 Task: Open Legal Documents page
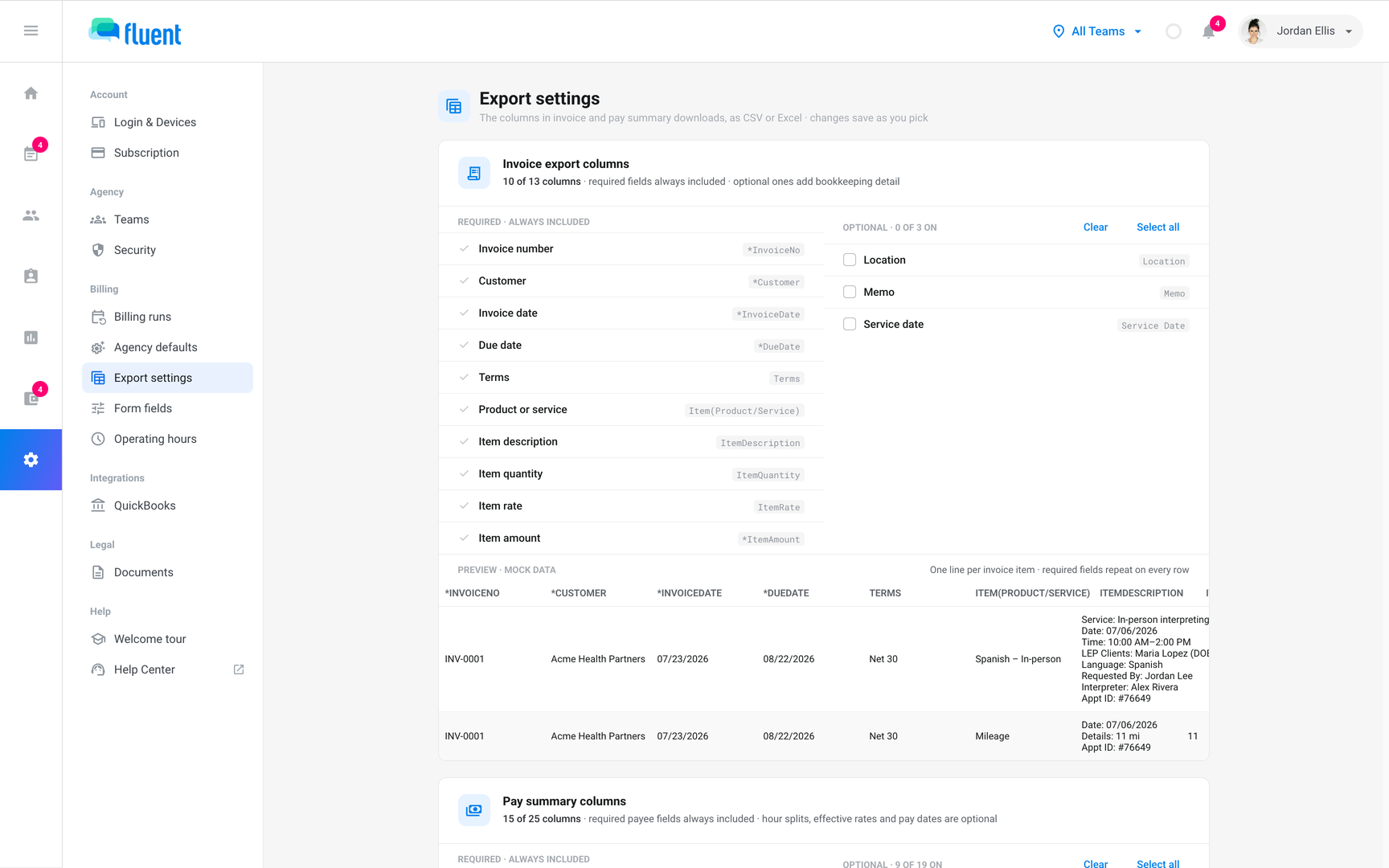[x=167, y=572]
